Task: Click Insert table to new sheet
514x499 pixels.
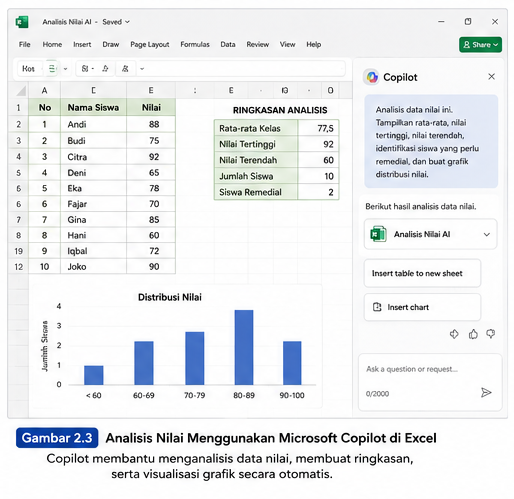Action: click(x=422, y=273)
